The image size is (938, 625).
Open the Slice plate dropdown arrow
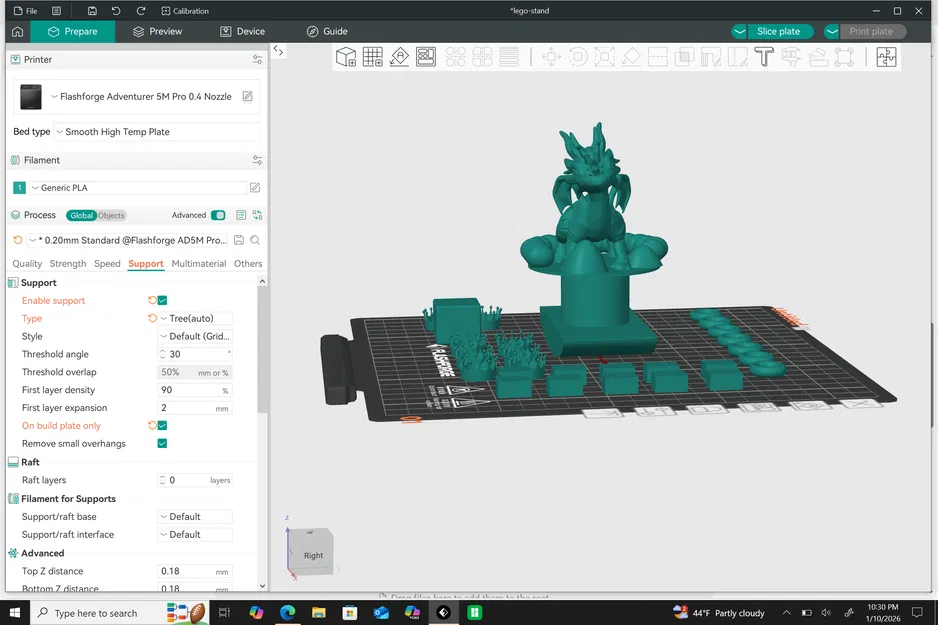pyautogui.click(x=739, y=32)
